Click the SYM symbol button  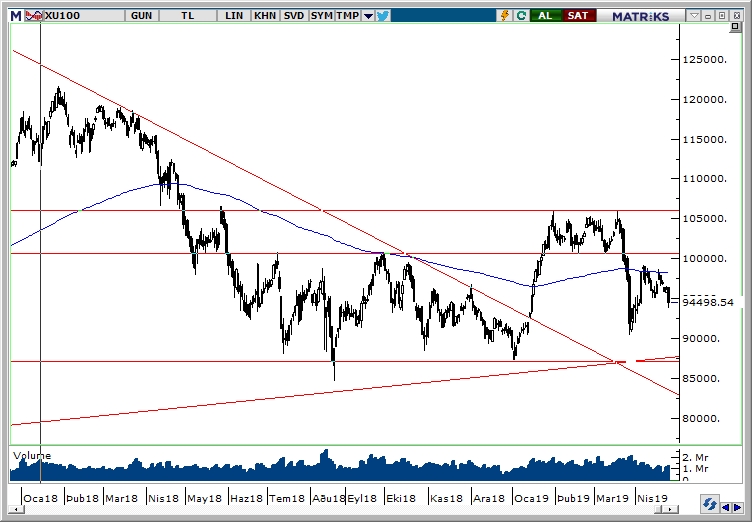click(x=321, y=16)
